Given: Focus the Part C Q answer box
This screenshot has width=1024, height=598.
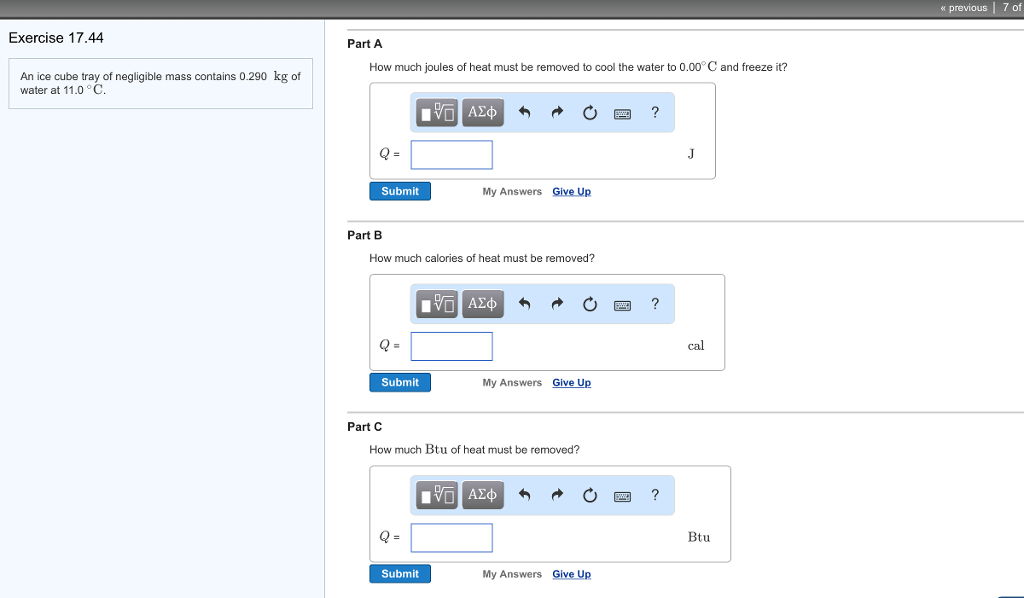Looking at the screenshot, I should tap(451, 537).
